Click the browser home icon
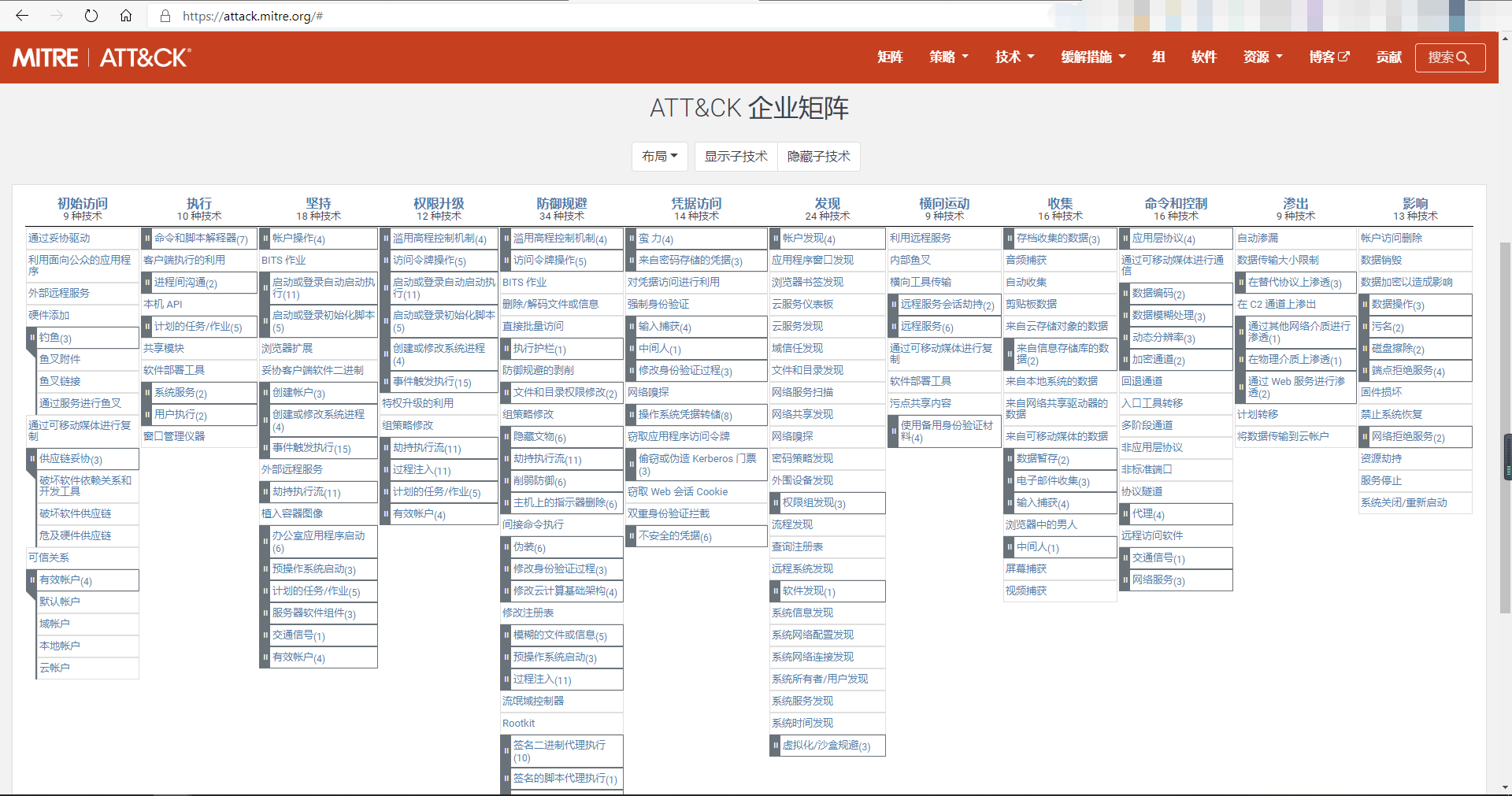 [126, 16]
